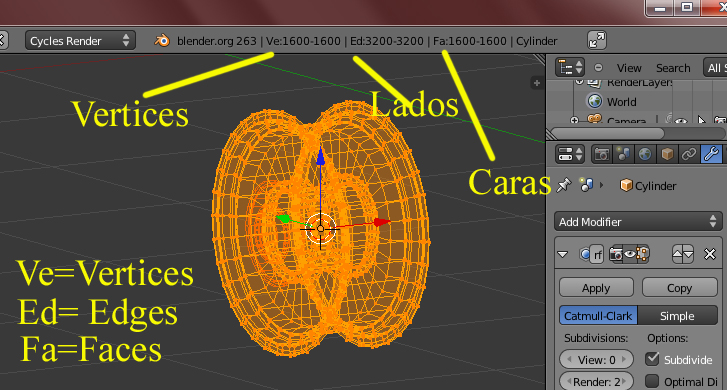
Task: Switch to the World properties tab
Action: coord(645,154)
